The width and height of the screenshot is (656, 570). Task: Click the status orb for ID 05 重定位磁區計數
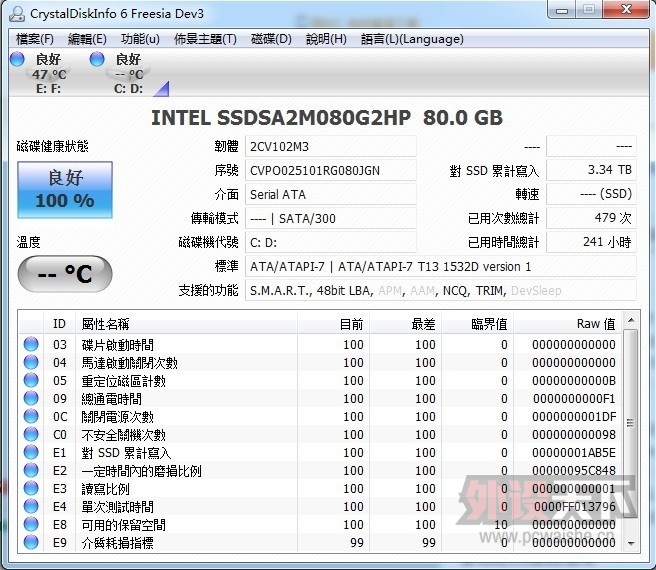point(31,380)
